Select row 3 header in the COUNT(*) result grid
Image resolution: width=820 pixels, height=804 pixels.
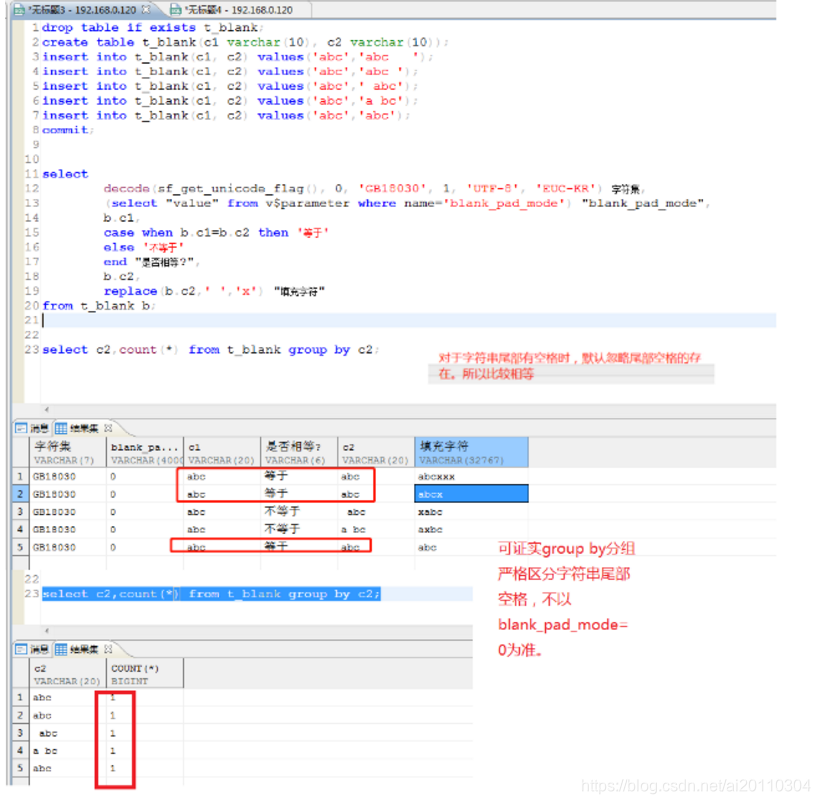[20, 733]
